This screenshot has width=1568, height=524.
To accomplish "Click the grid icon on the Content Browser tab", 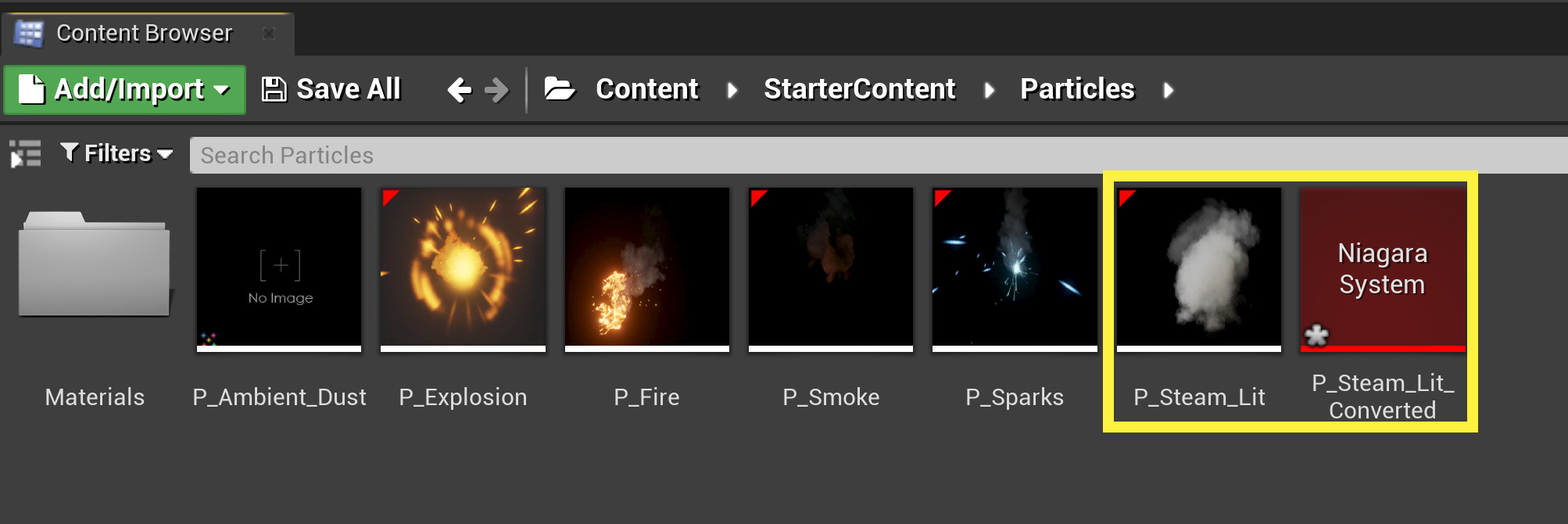I will coord(30,33).
